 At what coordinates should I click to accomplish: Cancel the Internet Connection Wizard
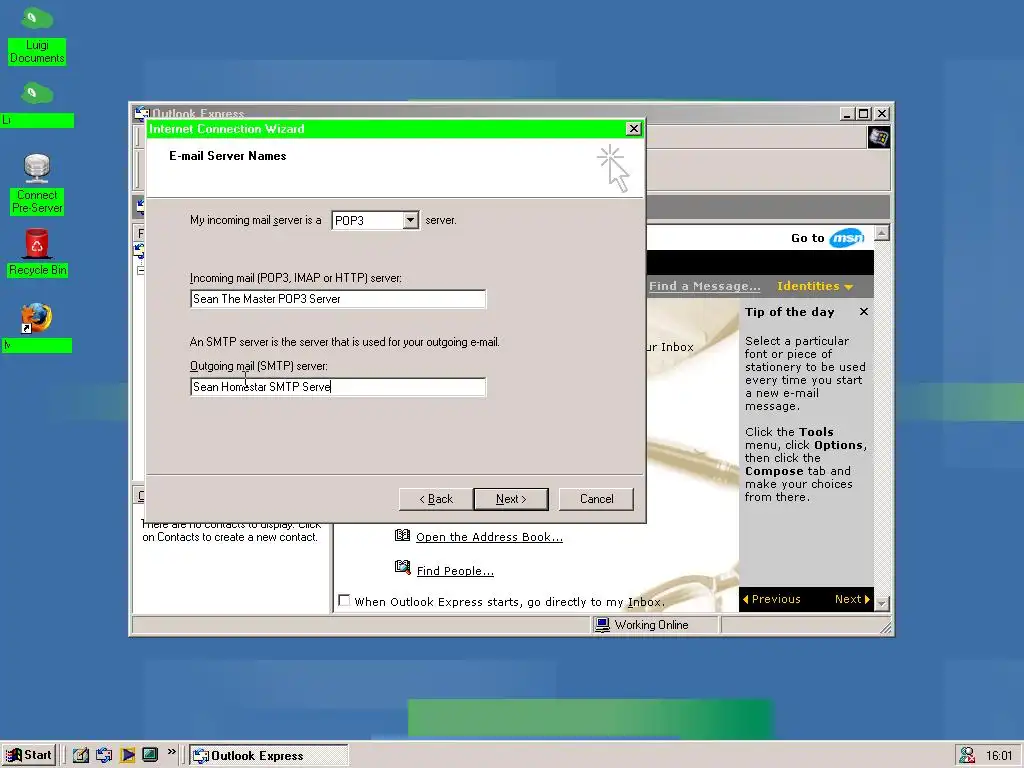point(596,499)
